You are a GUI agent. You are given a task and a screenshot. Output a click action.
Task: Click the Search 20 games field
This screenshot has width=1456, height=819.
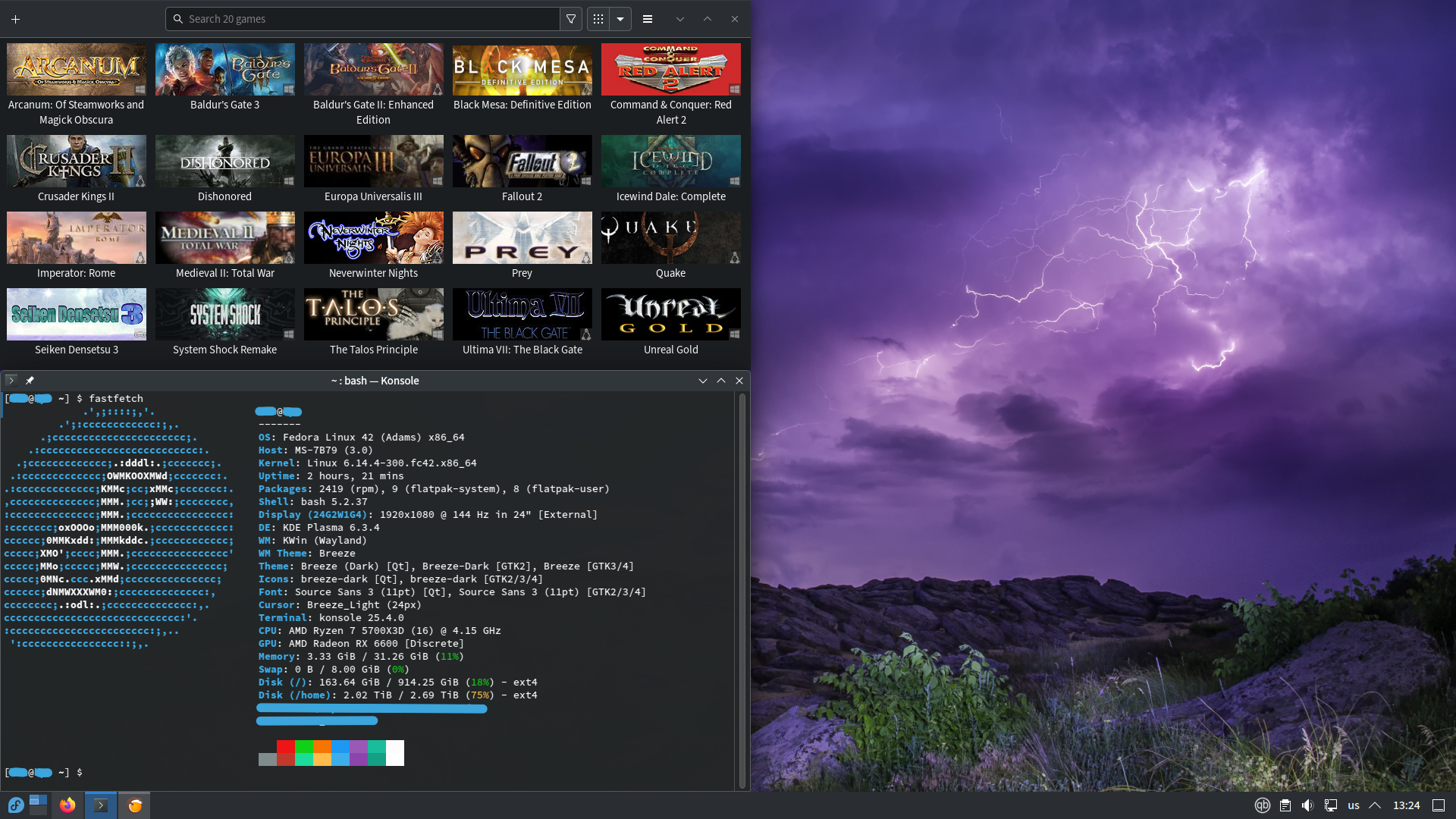(364, 19)
